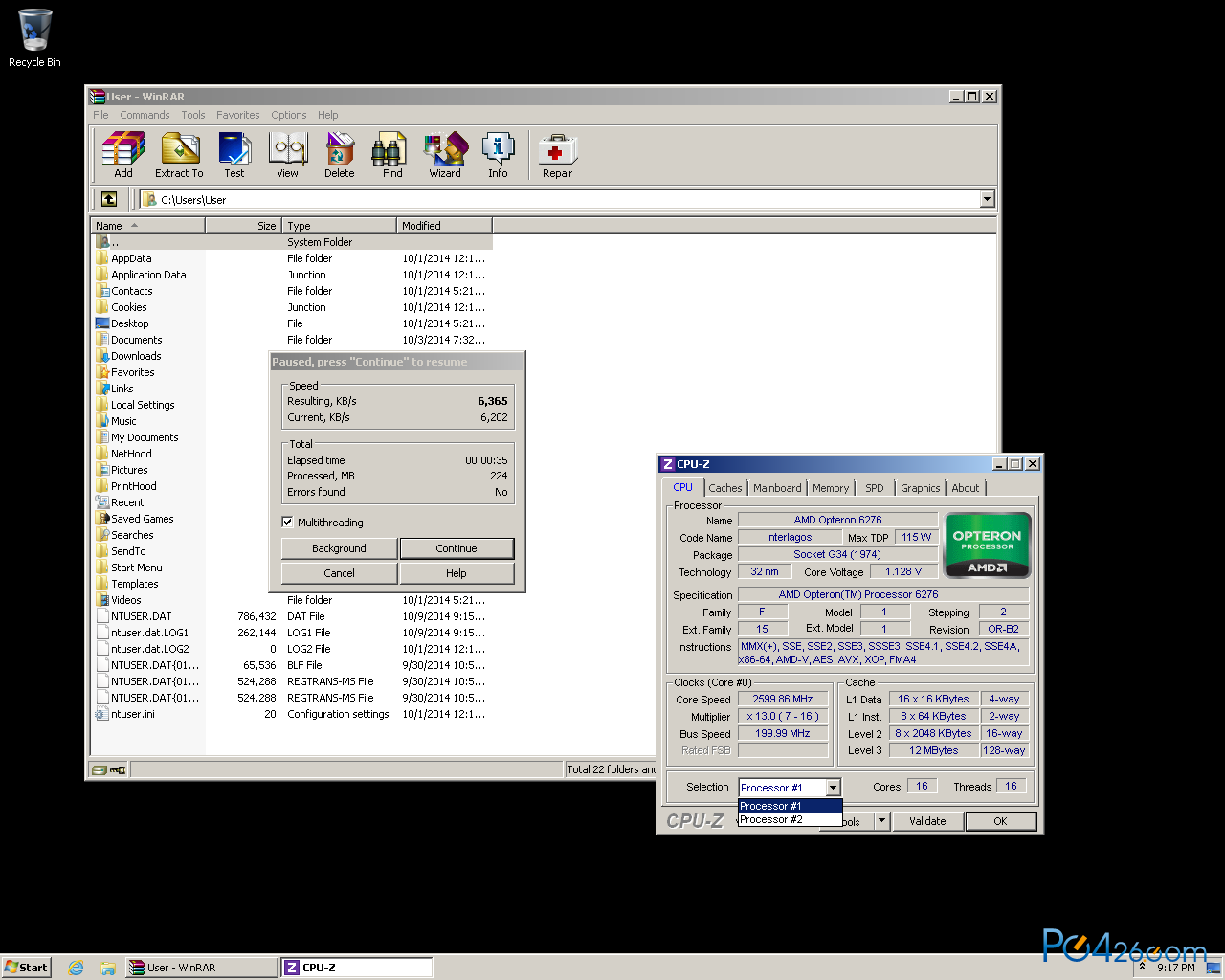Select the Desktop item icon

pos(102,323)
